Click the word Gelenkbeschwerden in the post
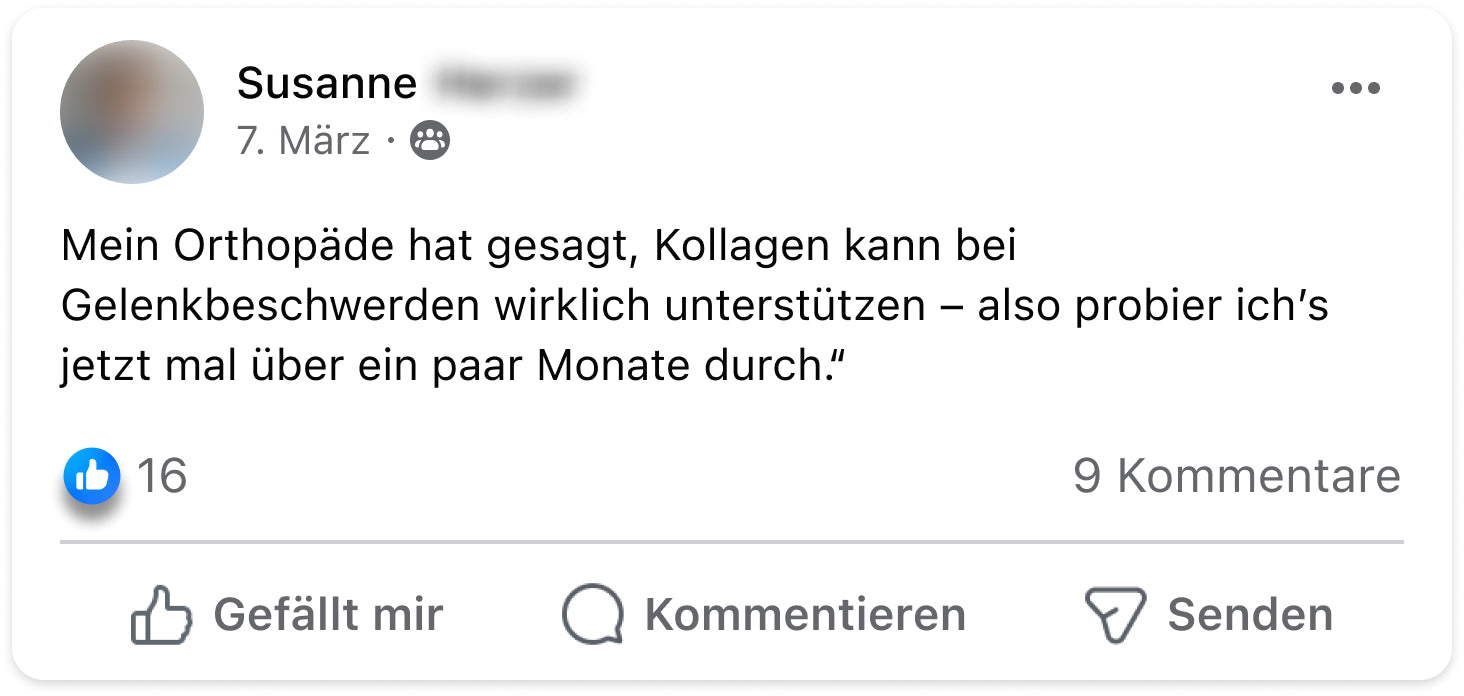 (x=270, y=306)
